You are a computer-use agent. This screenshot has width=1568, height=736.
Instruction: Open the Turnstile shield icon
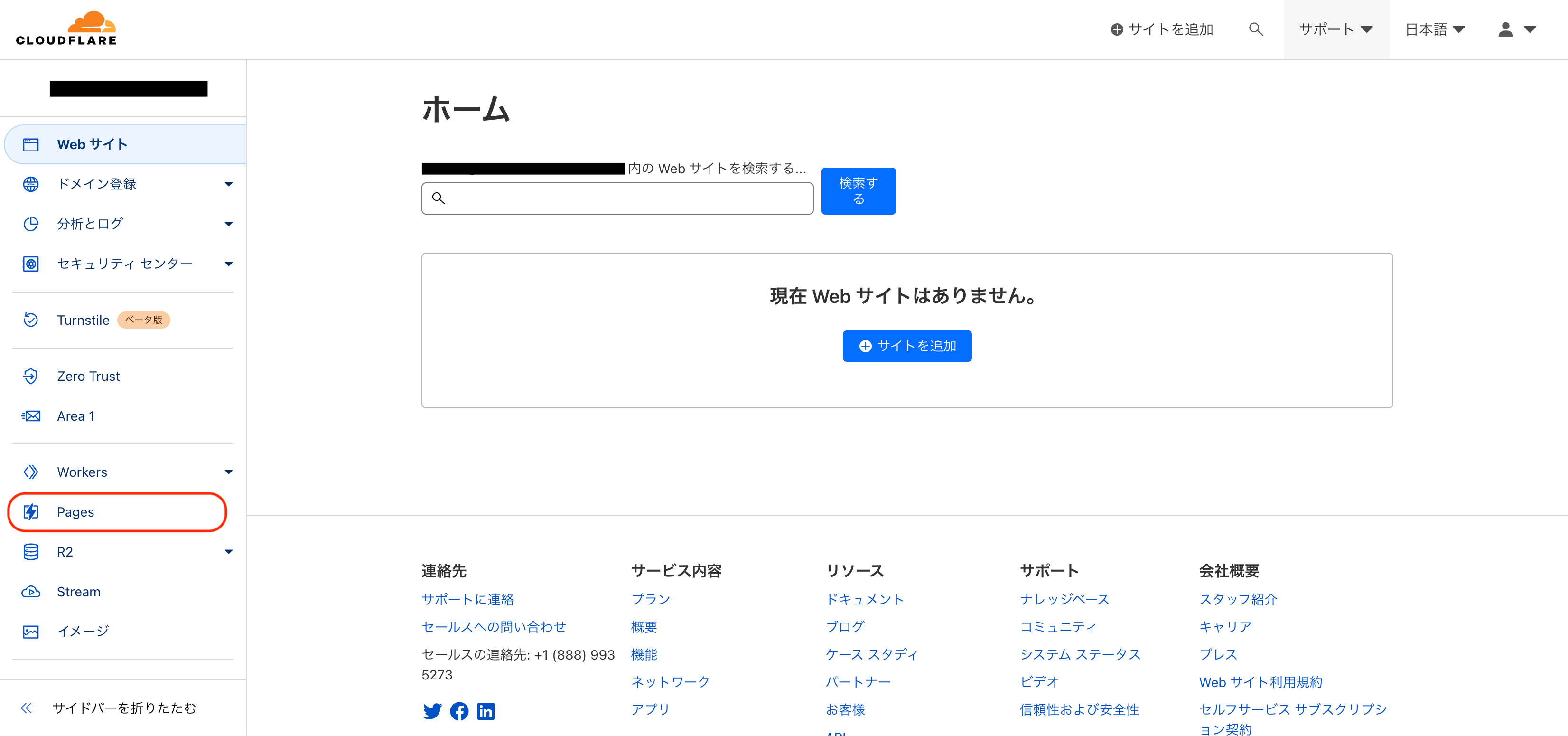click(x=31, y=320)
